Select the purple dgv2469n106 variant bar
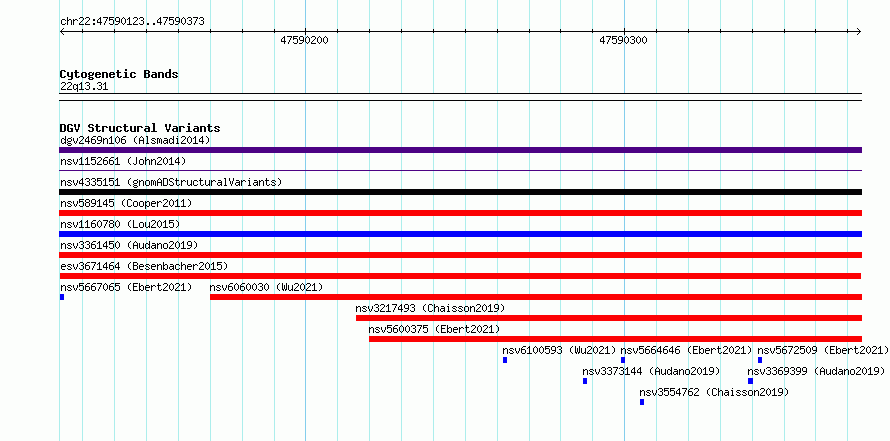 click(460, 150)
